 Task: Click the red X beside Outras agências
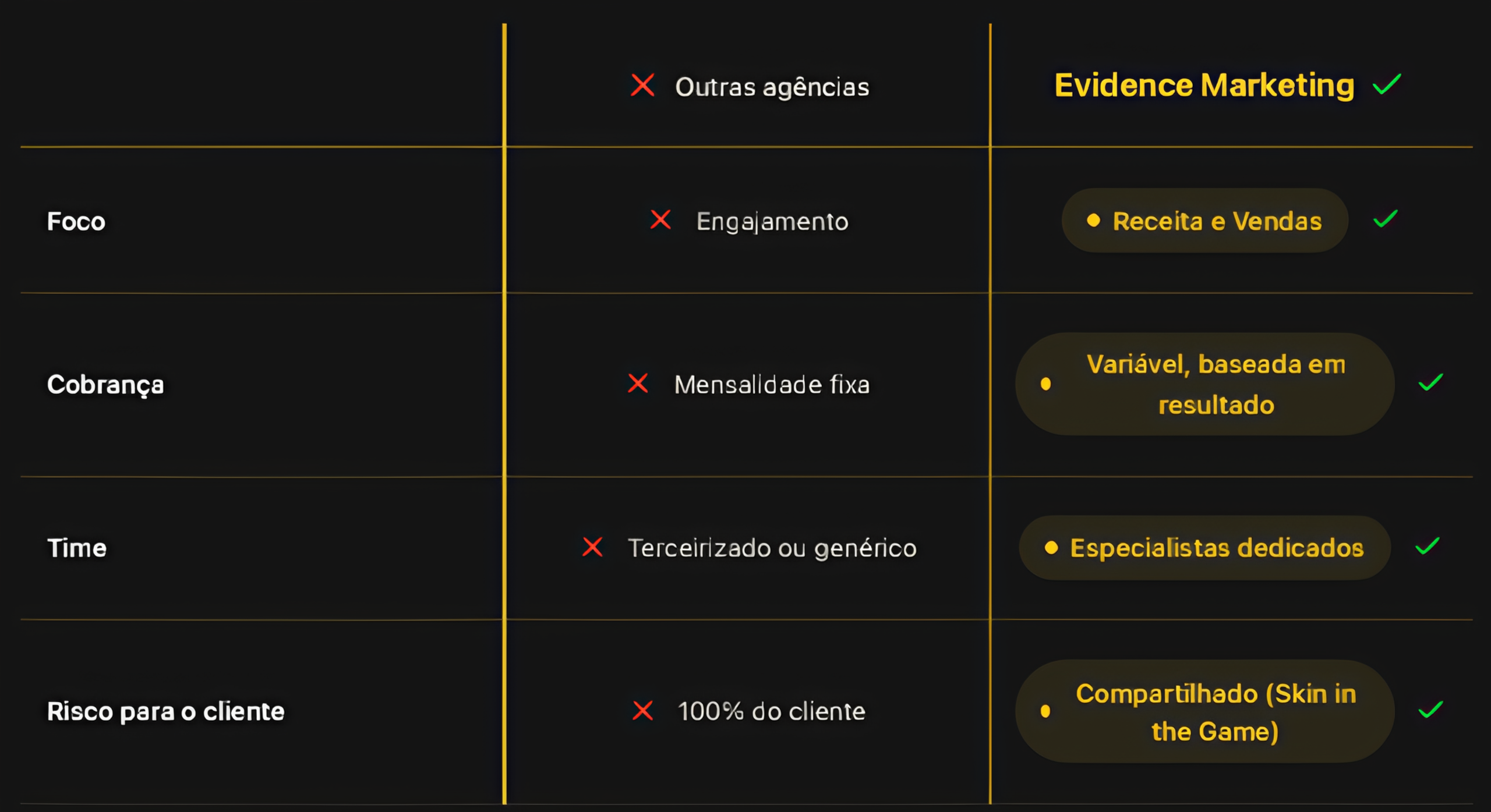tap(642, 85)
